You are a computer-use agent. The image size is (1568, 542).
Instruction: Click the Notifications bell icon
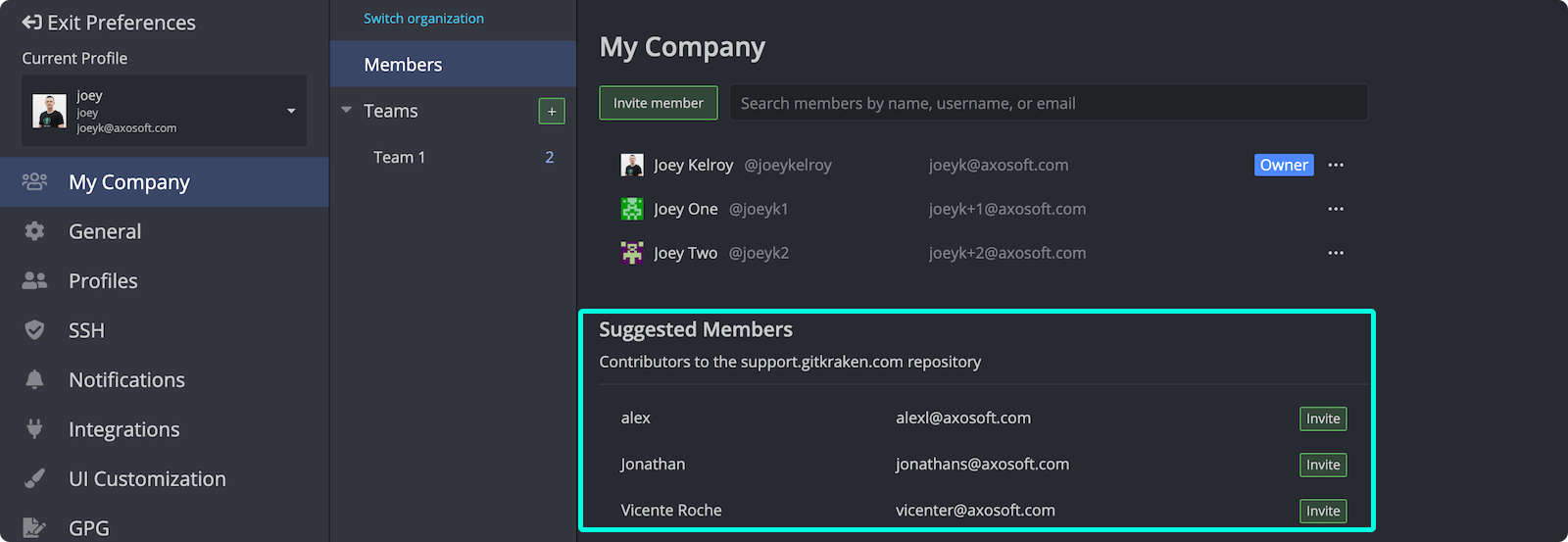pos(34,380)
